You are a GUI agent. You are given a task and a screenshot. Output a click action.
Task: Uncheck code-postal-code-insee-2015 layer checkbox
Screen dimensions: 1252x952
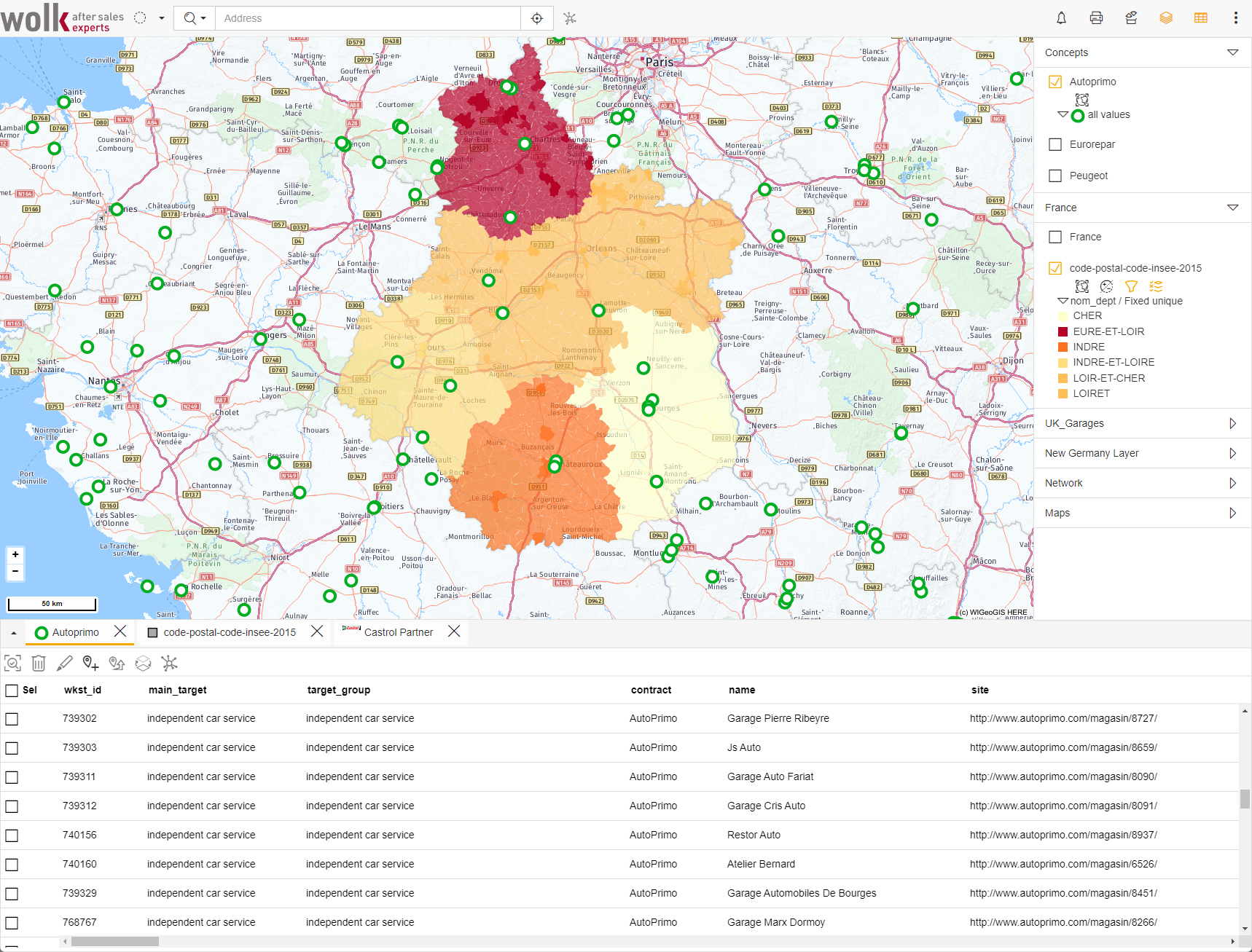[1055, 268]
